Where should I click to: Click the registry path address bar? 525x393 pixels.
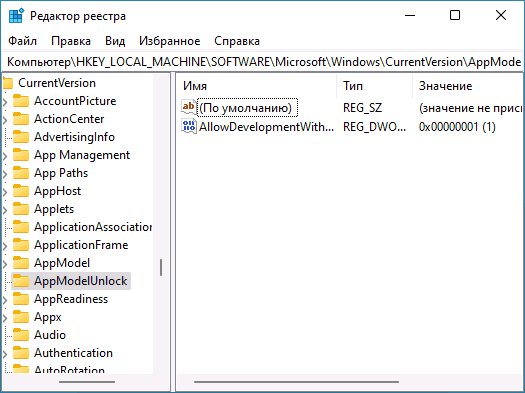[262, 62]
